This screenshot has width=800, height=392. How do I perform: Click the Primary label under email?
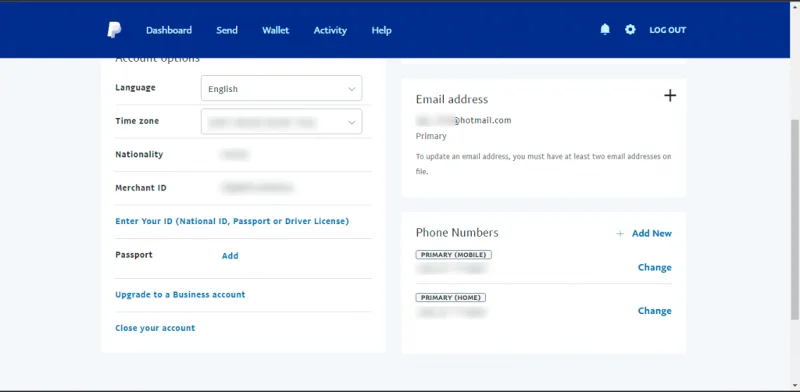pos(431,136)
